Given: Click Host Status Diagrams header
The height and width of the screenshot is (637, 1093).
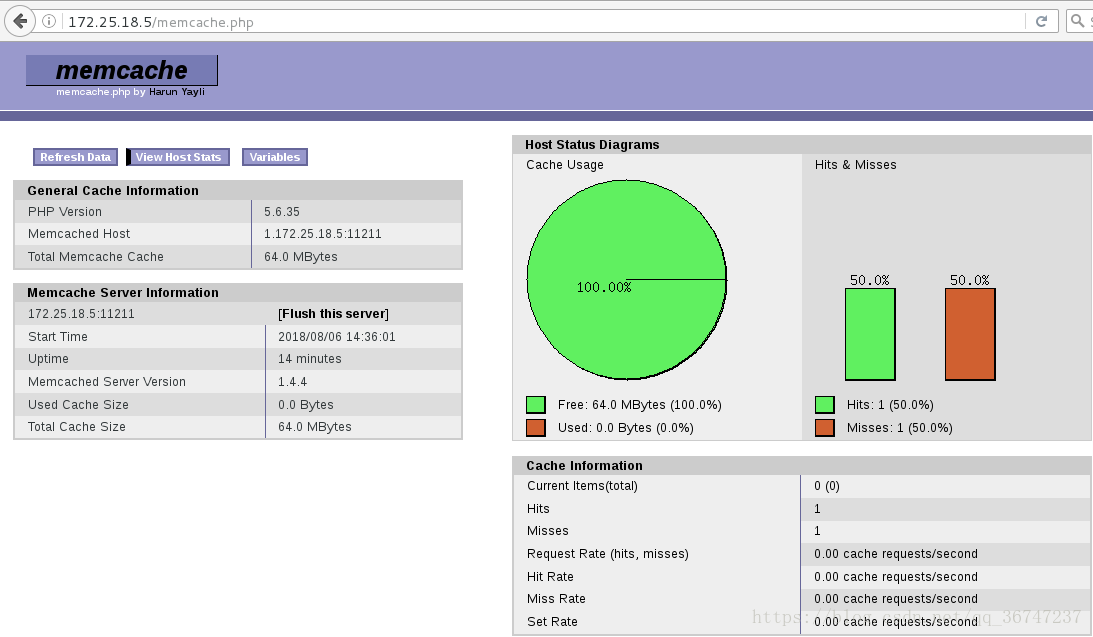Looking at the screenshot, I should pos(802,144).
